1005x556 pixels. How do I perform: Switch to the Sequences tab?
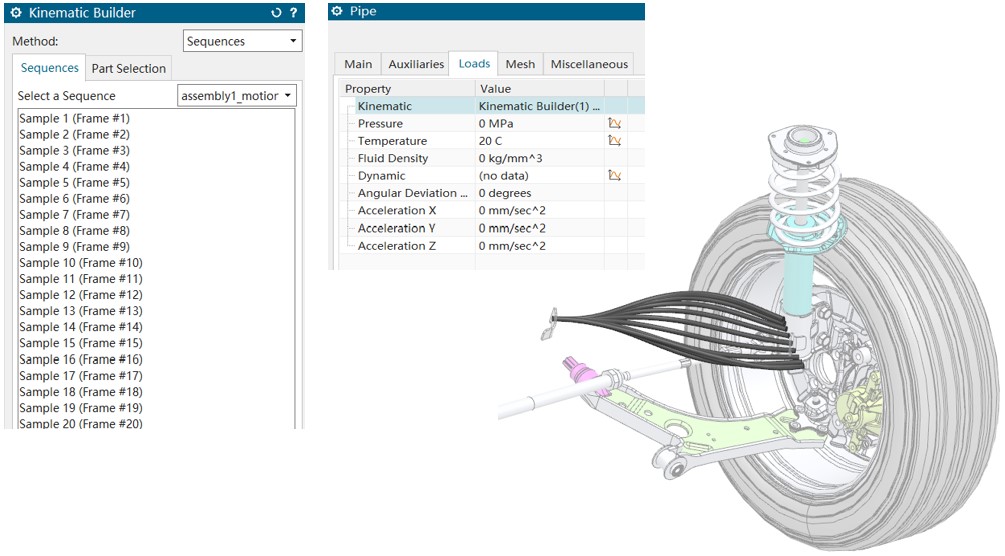(49, 68)
